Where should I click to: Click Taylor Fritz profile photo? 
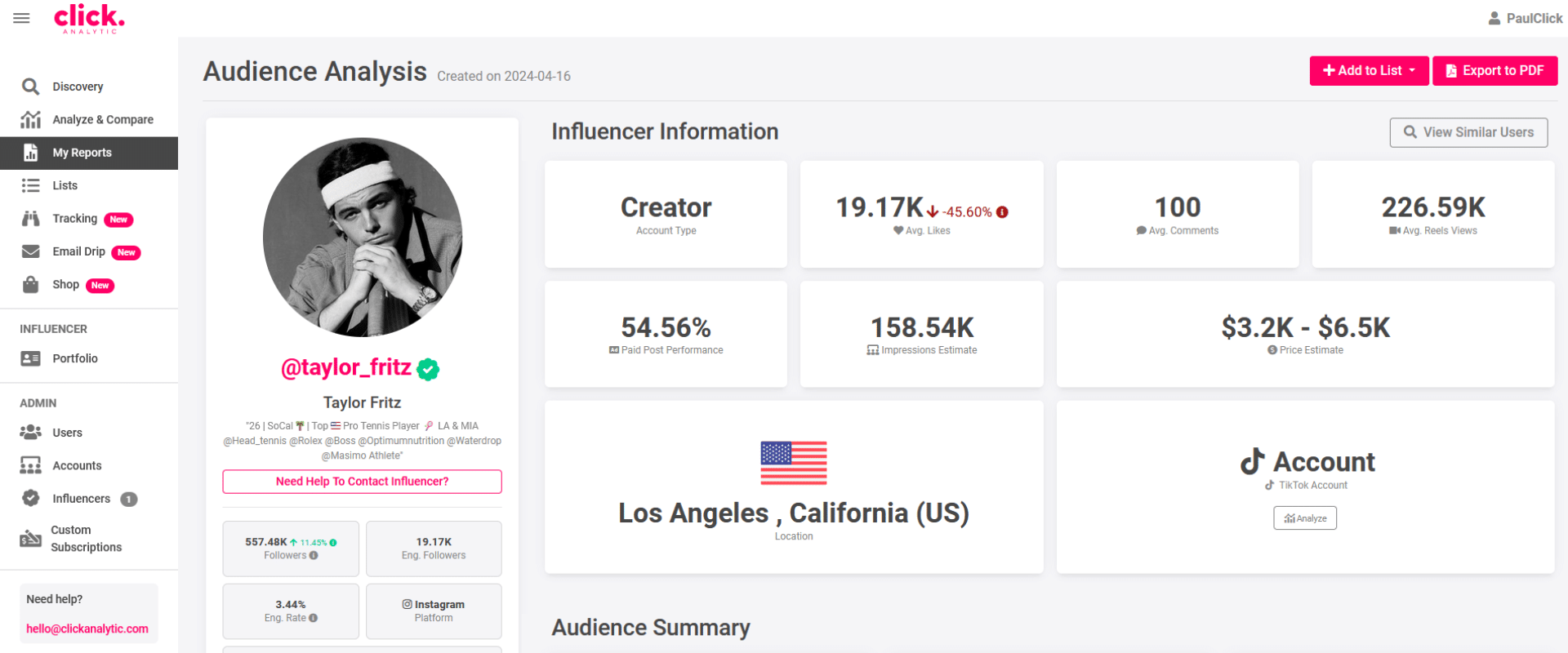click(363, 237)
